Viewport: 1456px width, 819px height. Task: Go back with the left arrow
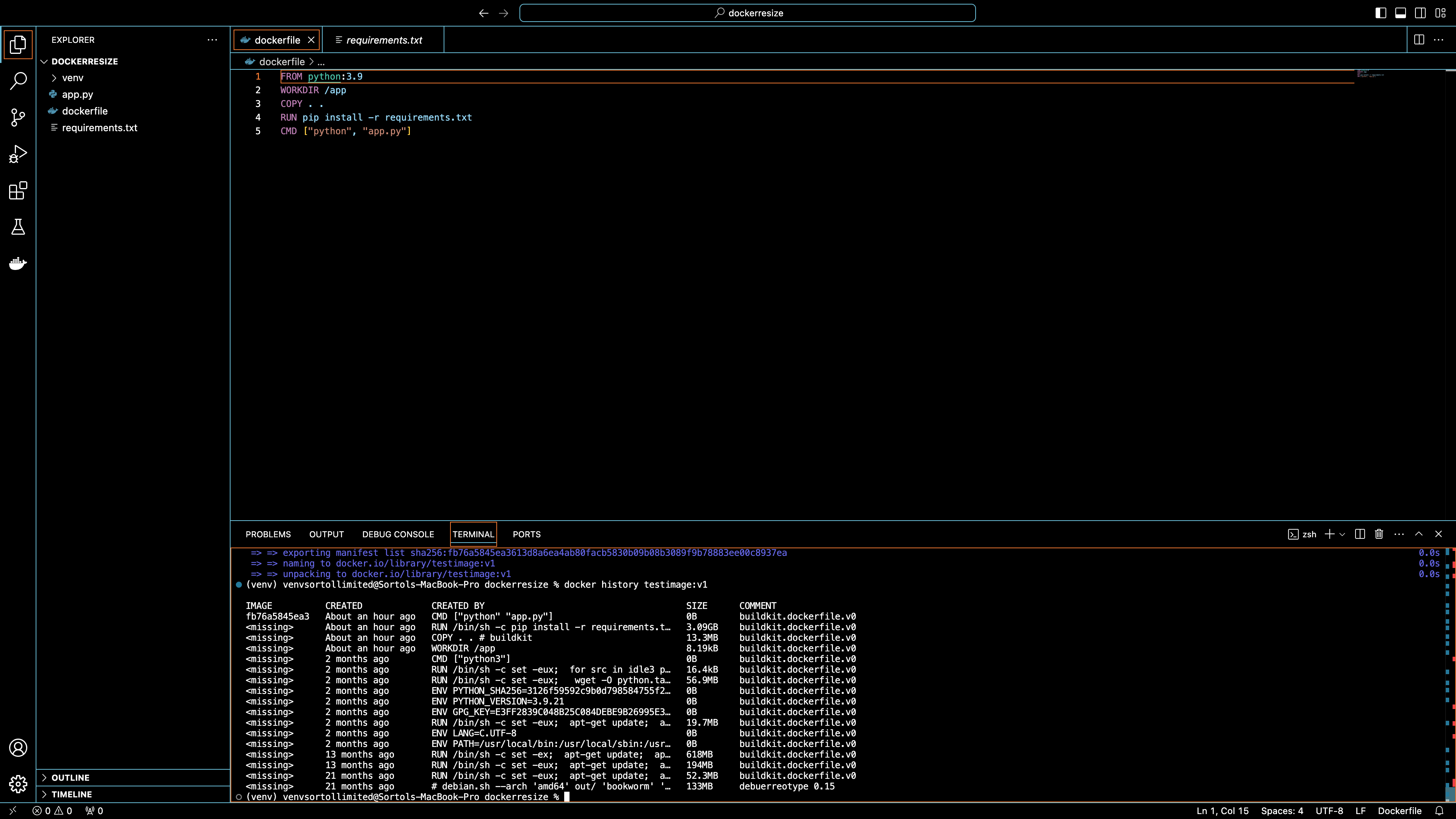(483, 13)
